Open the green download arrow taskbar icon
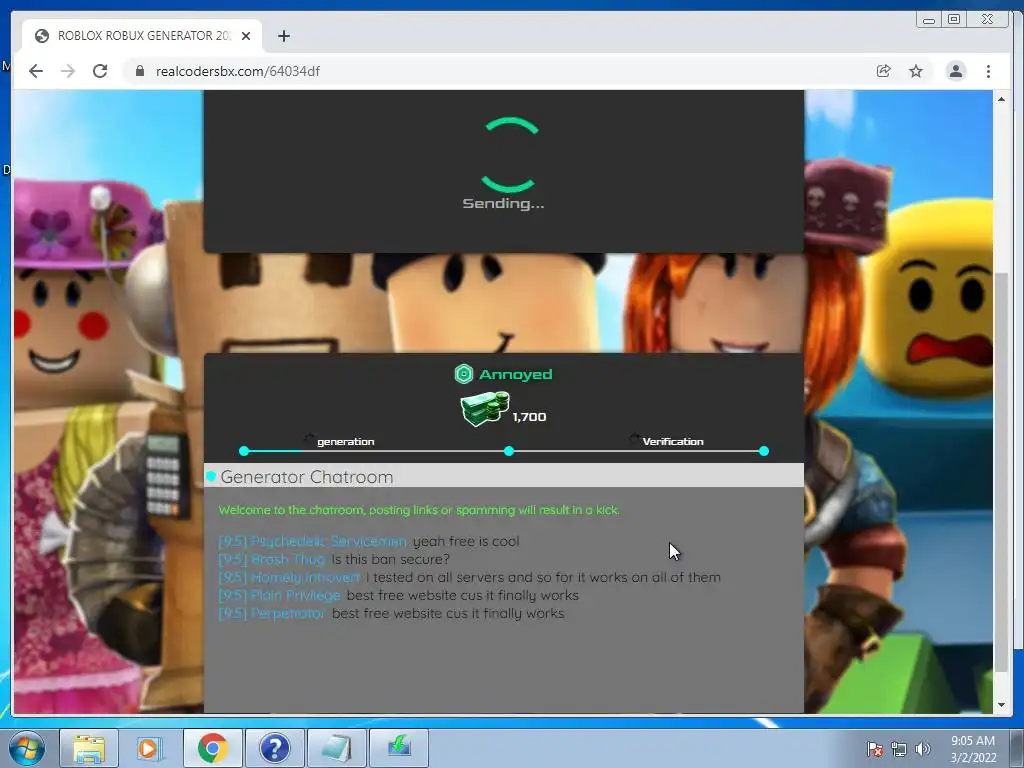The image size is (1024, 768). [x=399, y=748]
